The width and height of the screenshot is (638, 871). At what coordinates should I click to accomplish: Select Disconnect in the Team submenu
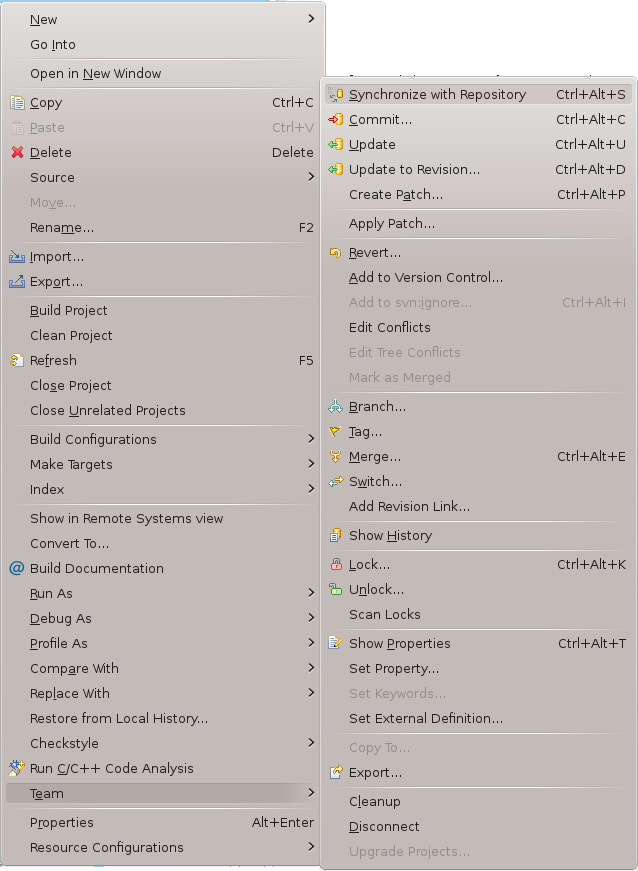tap(384, 827)
